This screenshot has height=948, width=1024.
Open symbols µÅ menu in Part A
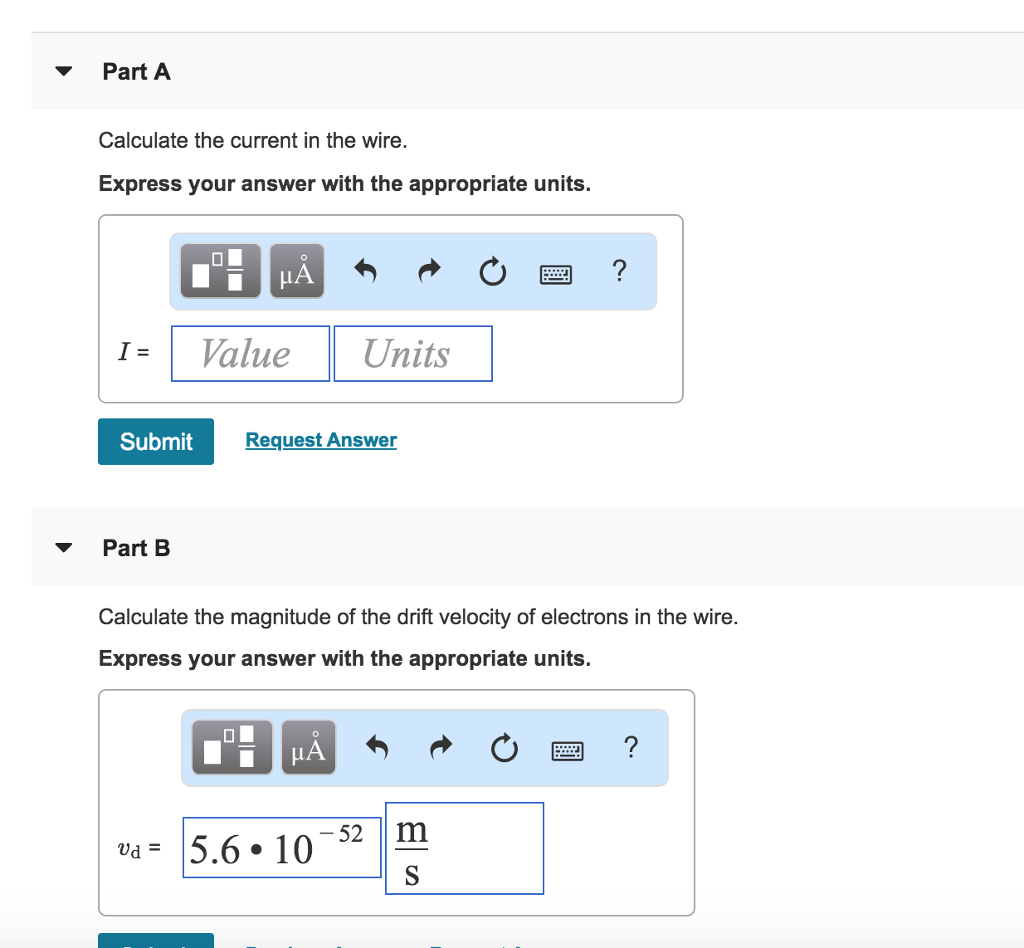tap(296, 271)
